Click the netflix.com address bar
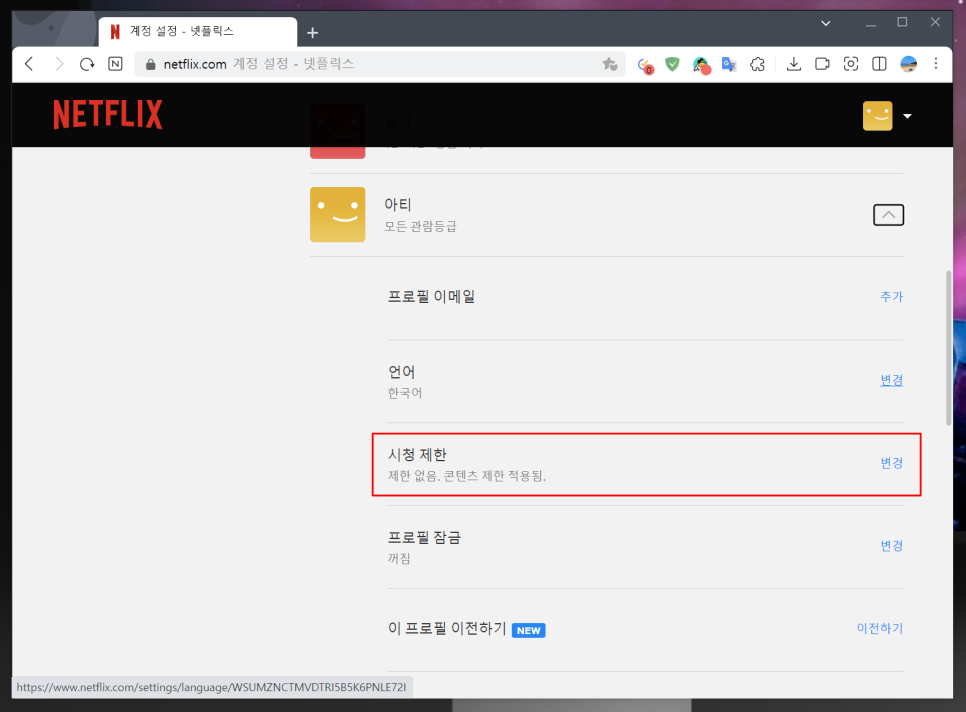966x712 pixels. tap(380, 64)
